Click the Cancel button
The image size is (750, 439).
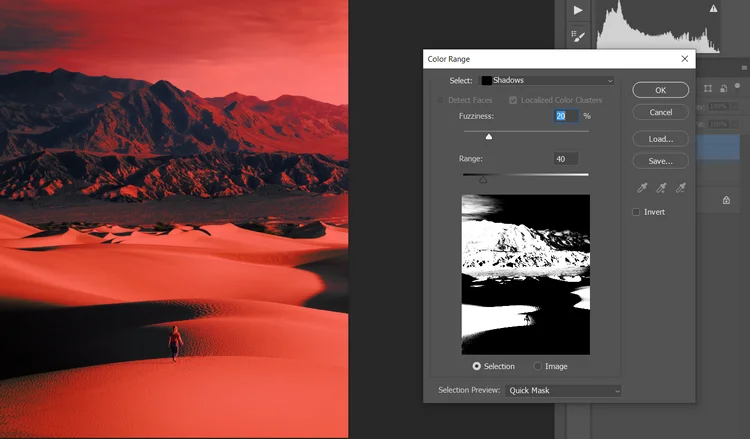coord(660,112)
